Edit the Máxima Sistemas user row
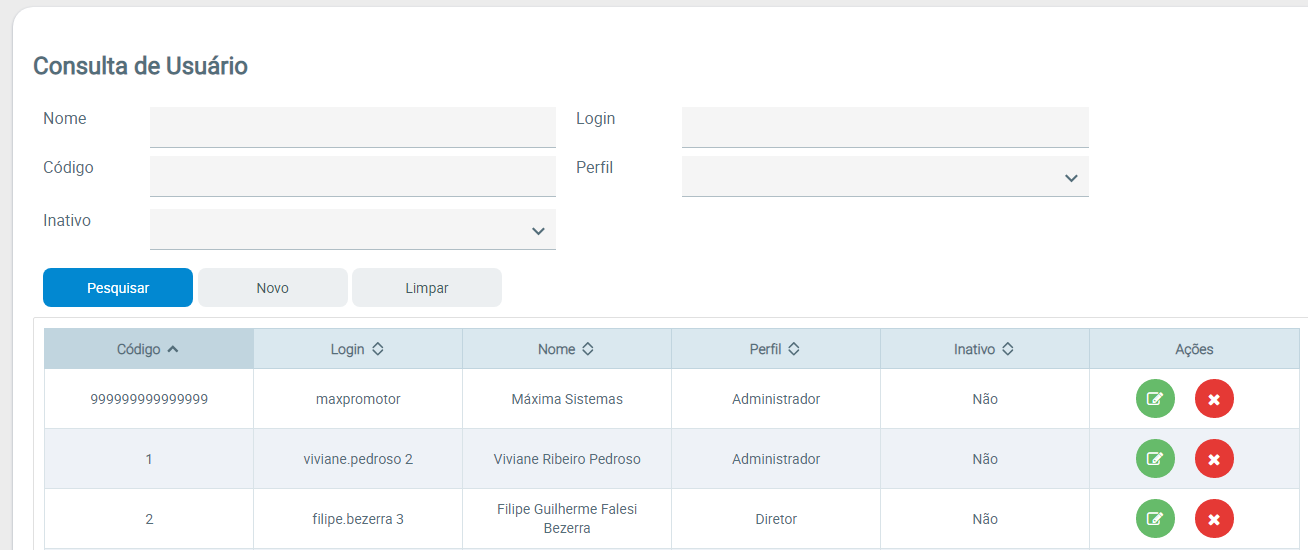Image resolution: width=1308 pixels, height=550 pixels. pos(1155,399)
